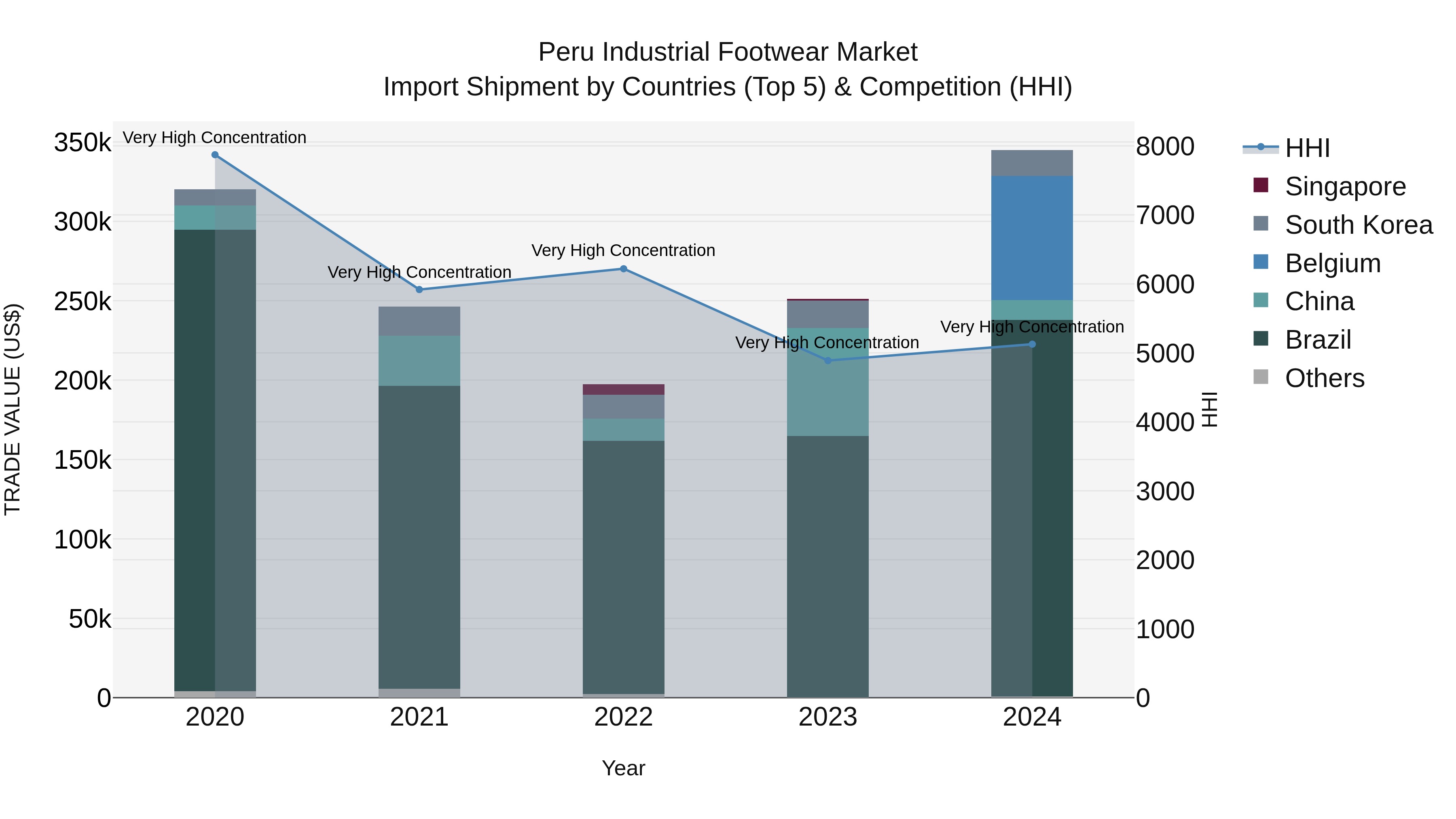Image resolution: width=1456 pixels, height=819 pixels.
Task: Click the South Korea segment of 2021 bar
Action: point(419,322)
